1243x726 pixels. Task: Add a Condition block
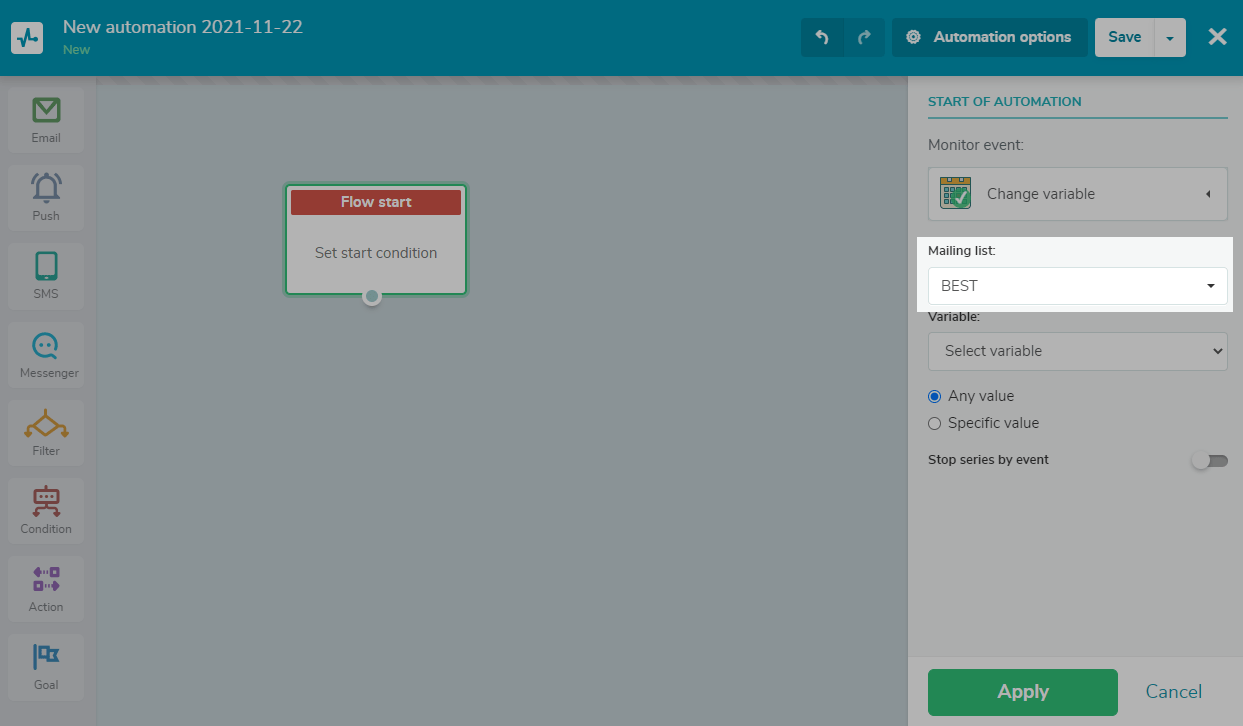[x=46, y=511]
